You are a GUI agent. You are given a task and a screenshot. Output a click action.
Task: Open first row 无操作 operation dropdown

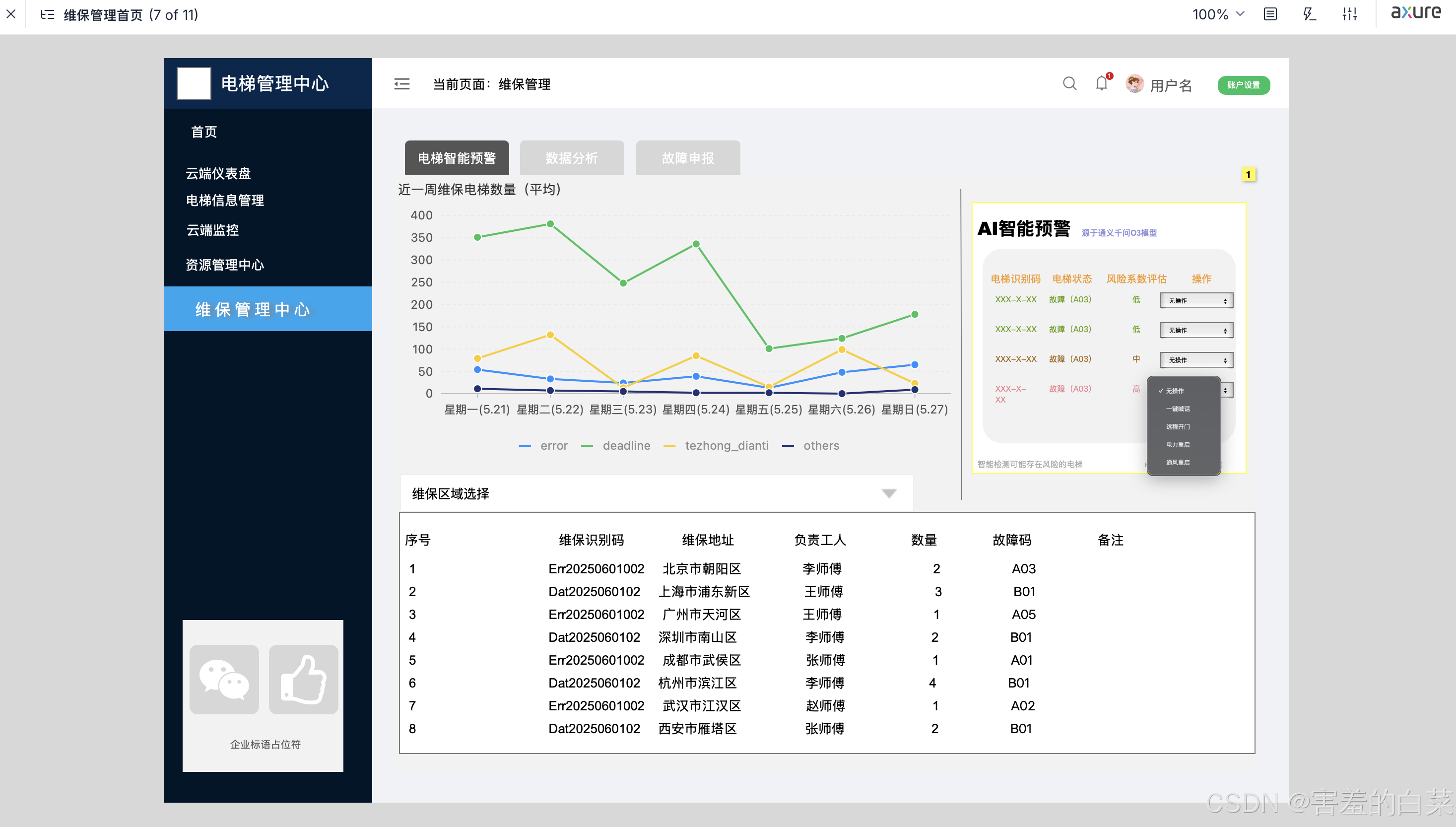point(1196,300)
